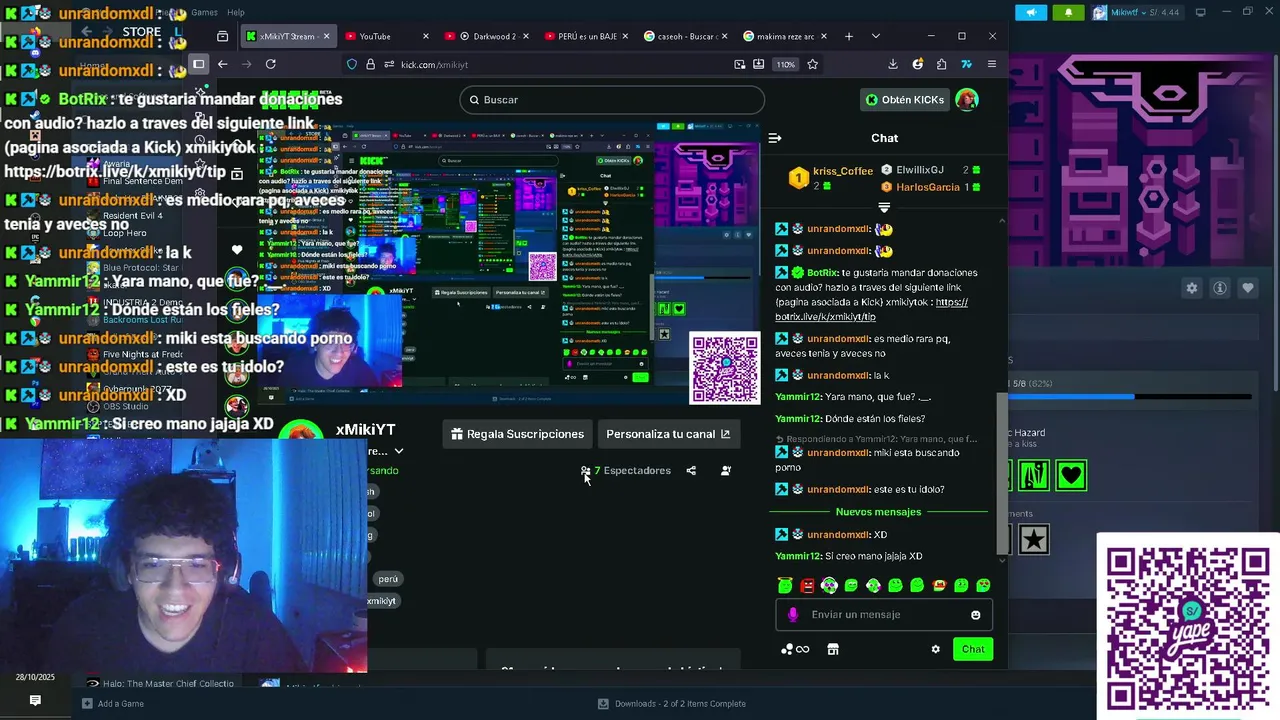Bookmark this page with star icon
1280x720 pixels.
[x=813, y=64]
